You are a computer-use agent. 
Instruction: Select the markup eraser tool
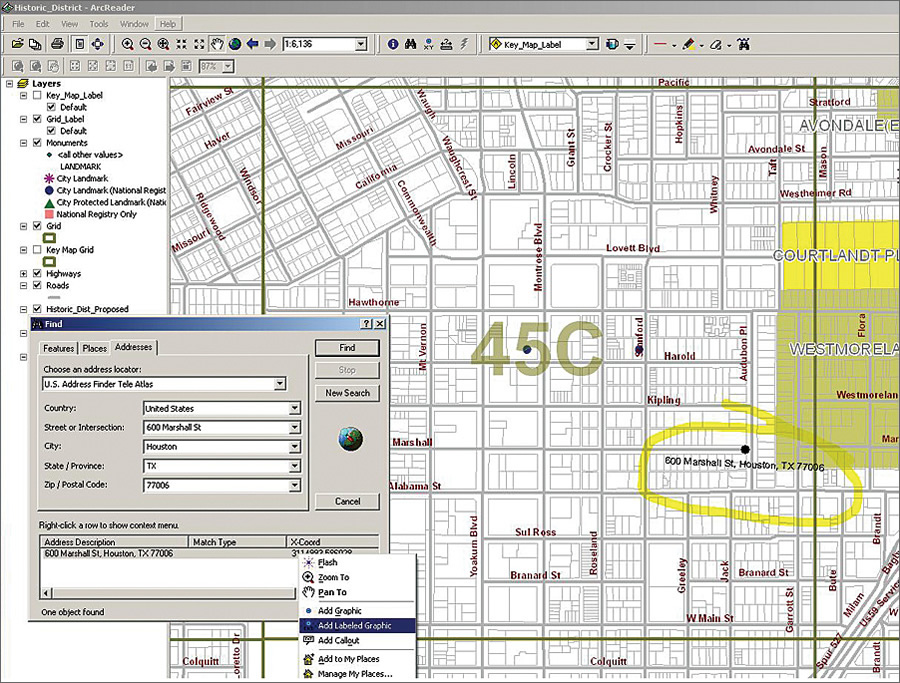pyautogui.click(x=717, y=44)
